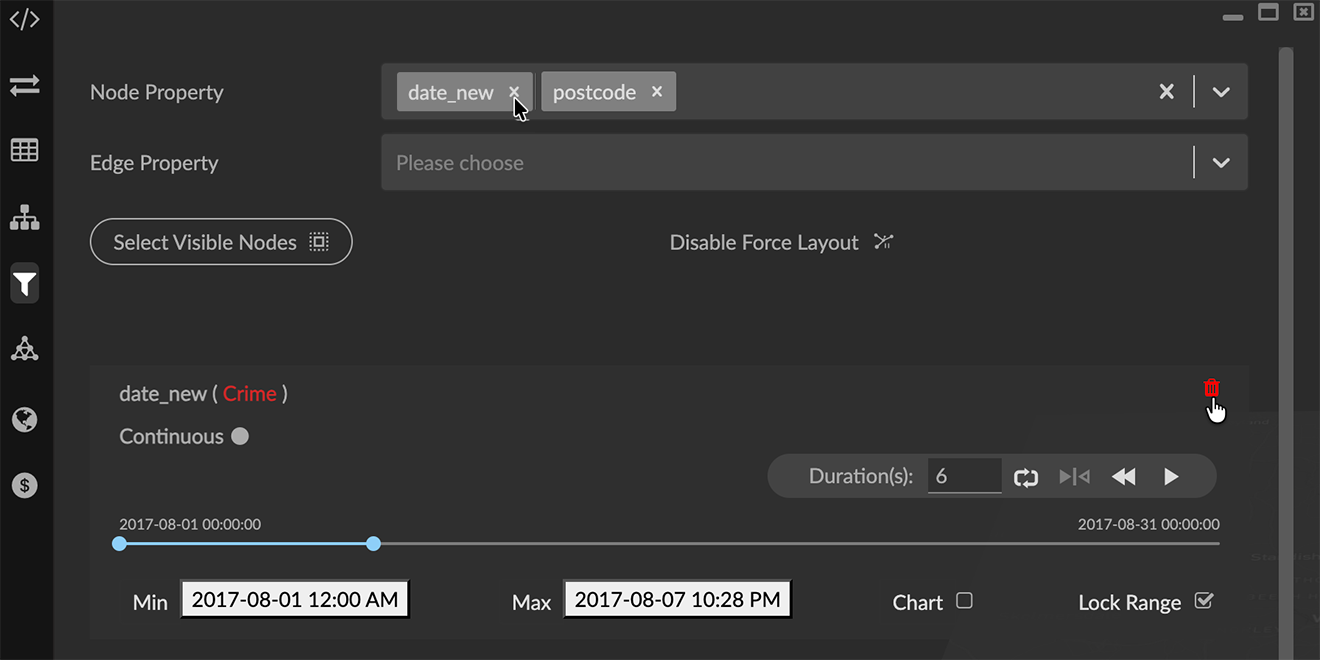Viewport: 1320px width, 660px height.
Task: Toggle the Continuous radio button
Action: (x=240, y=436)
